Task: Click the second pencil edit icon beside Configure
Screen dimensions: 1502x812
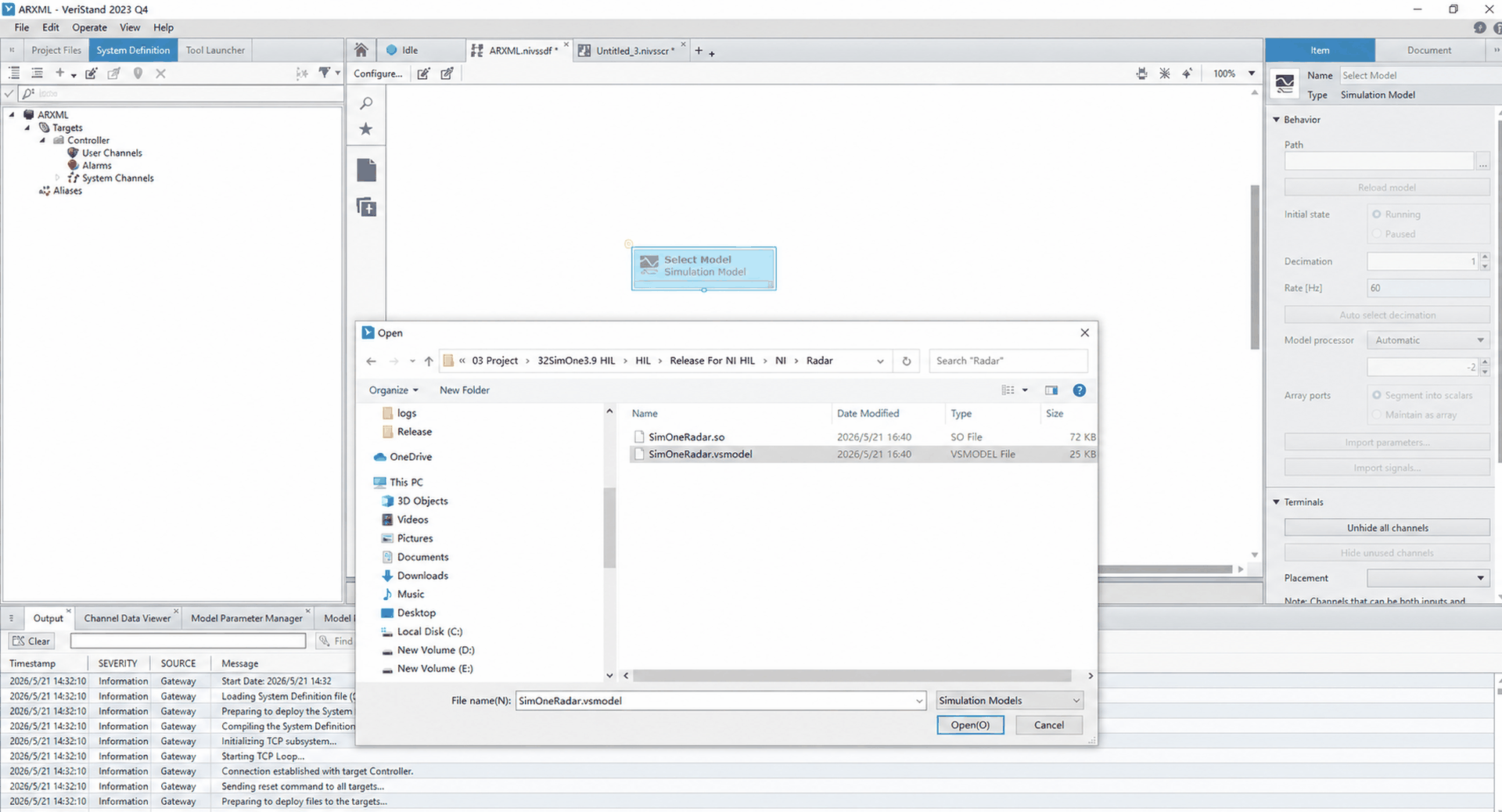Action: [447, 74]
